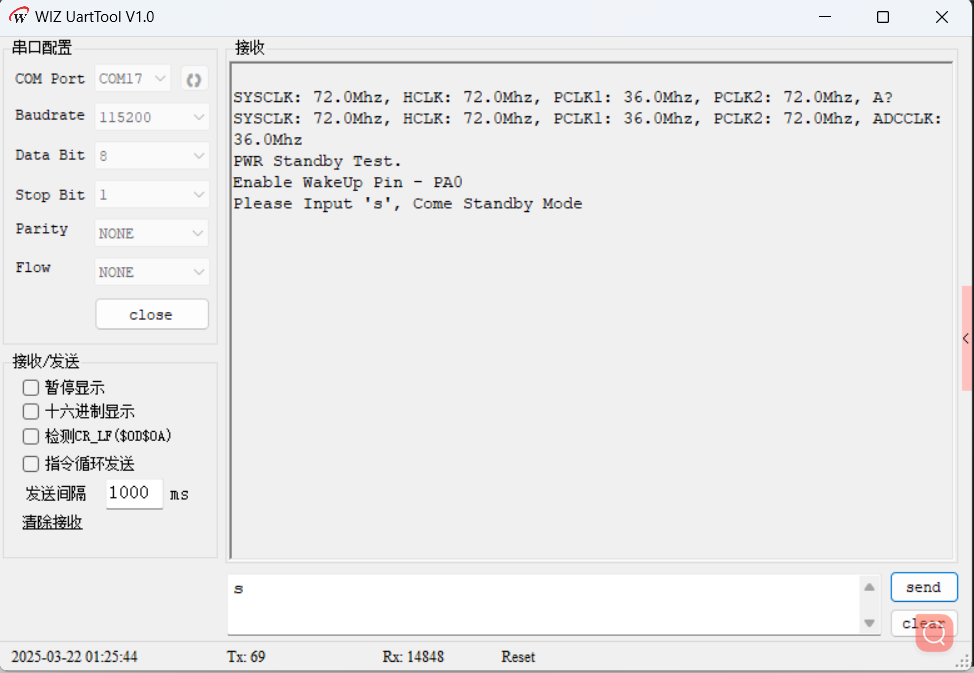Expand the Parity dropdown
This screenshot has height=673, width=974.
click(152, 233)
